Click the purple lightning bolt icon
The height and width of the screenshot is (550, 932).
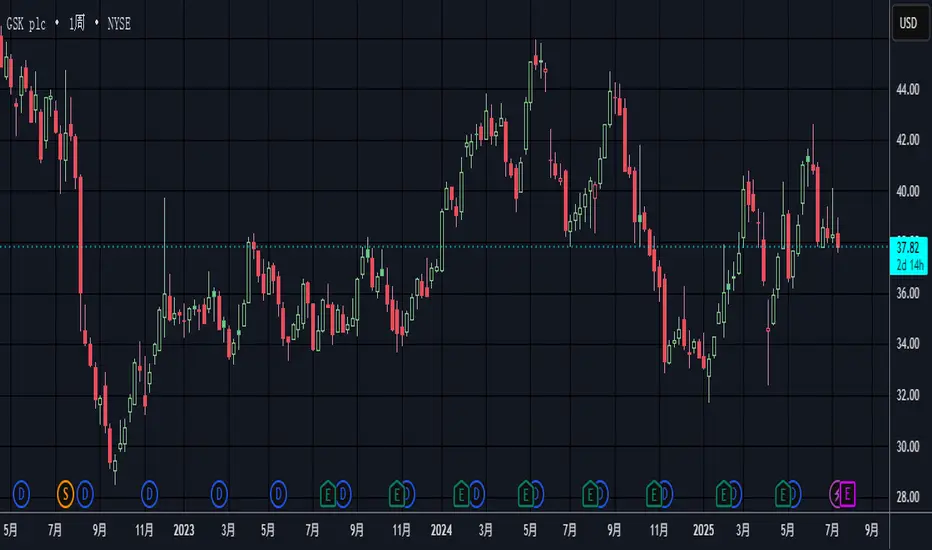(838, 491)
